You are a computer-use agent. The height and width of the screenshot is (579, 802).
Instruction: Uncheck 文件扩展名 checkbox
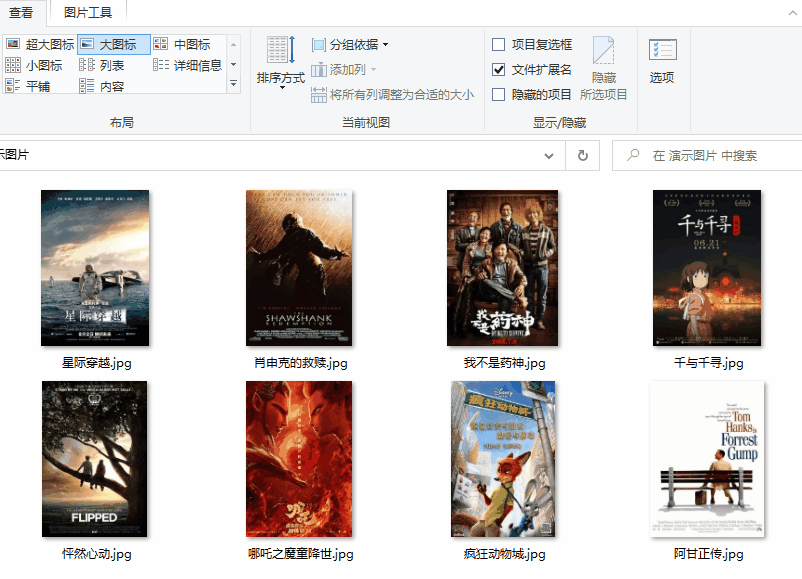[498, 70]
